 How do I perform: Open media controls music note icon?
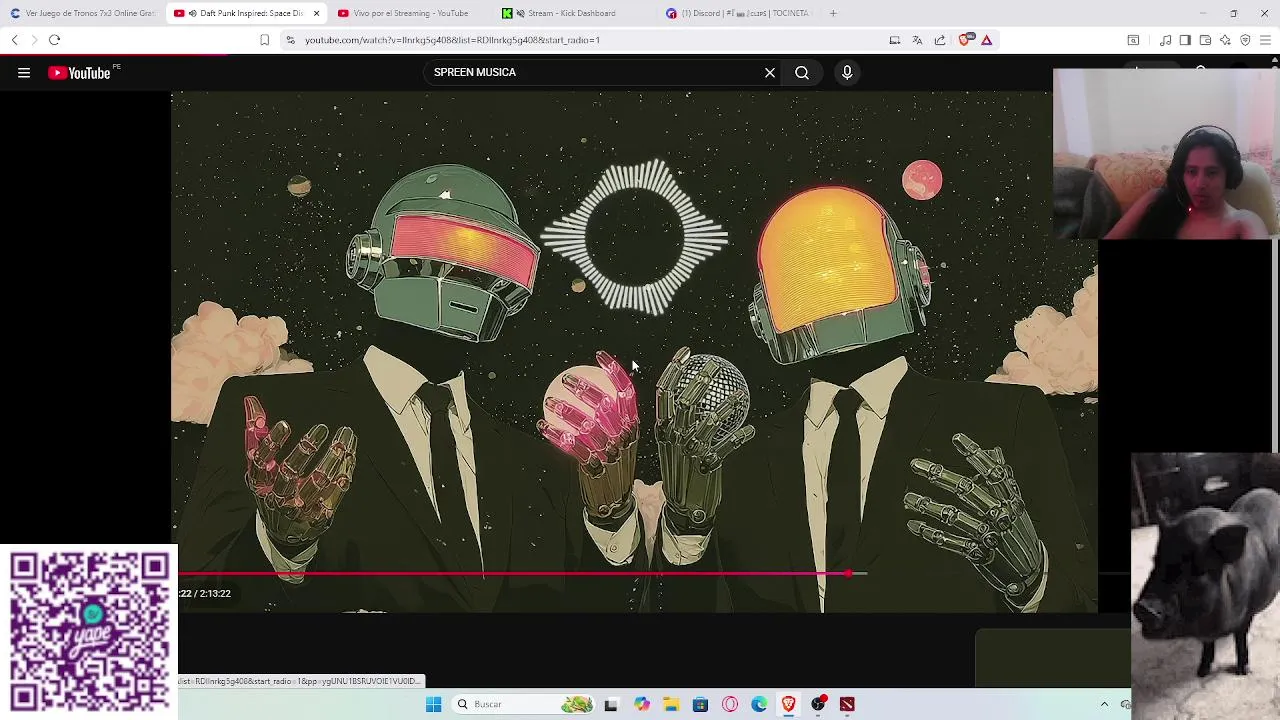[1165, 40]
